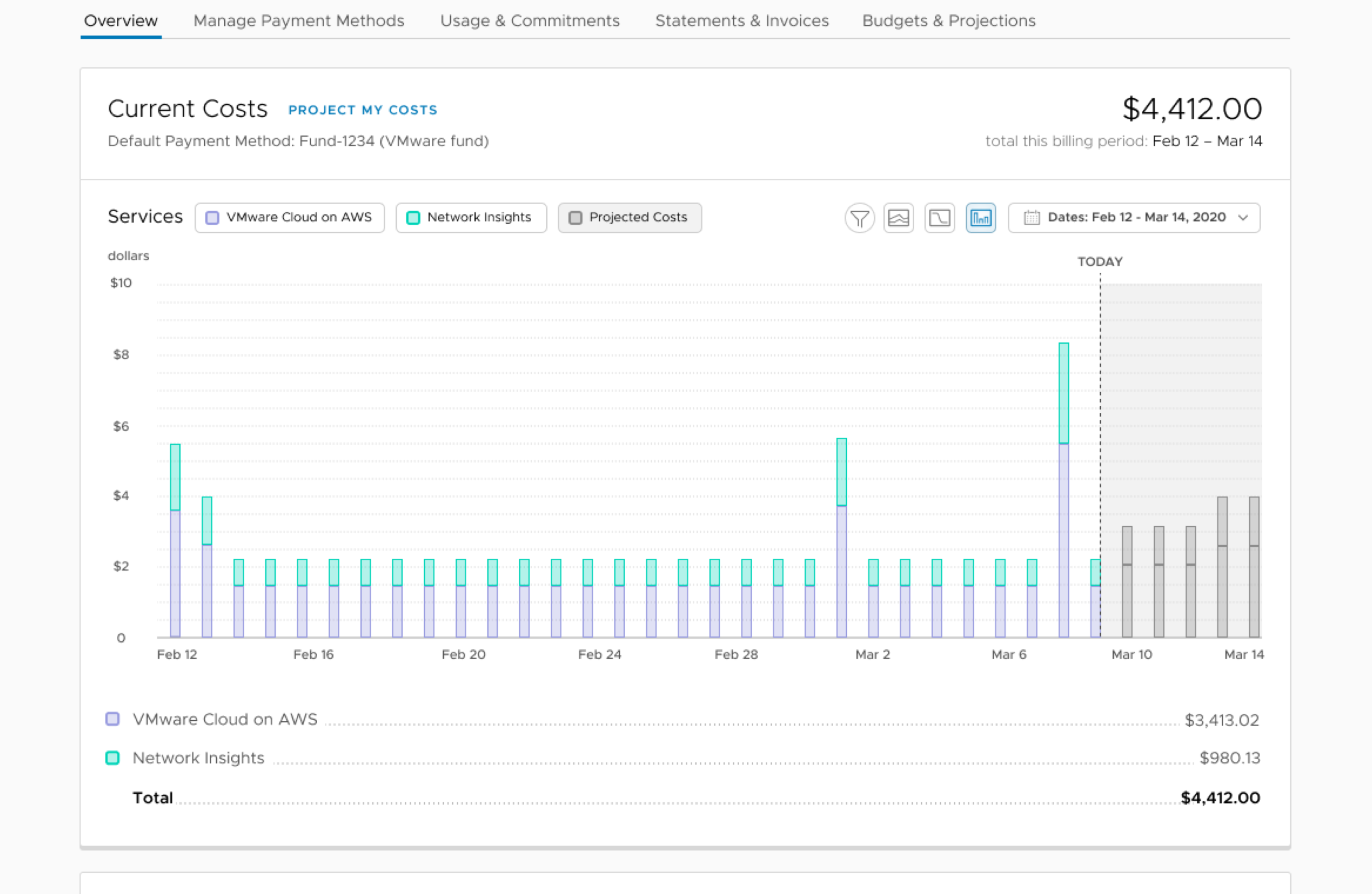Click VMware Cloud on AWS legend swatch below chart
This screenshot has width=1372, height=894.
click(112, 719)
